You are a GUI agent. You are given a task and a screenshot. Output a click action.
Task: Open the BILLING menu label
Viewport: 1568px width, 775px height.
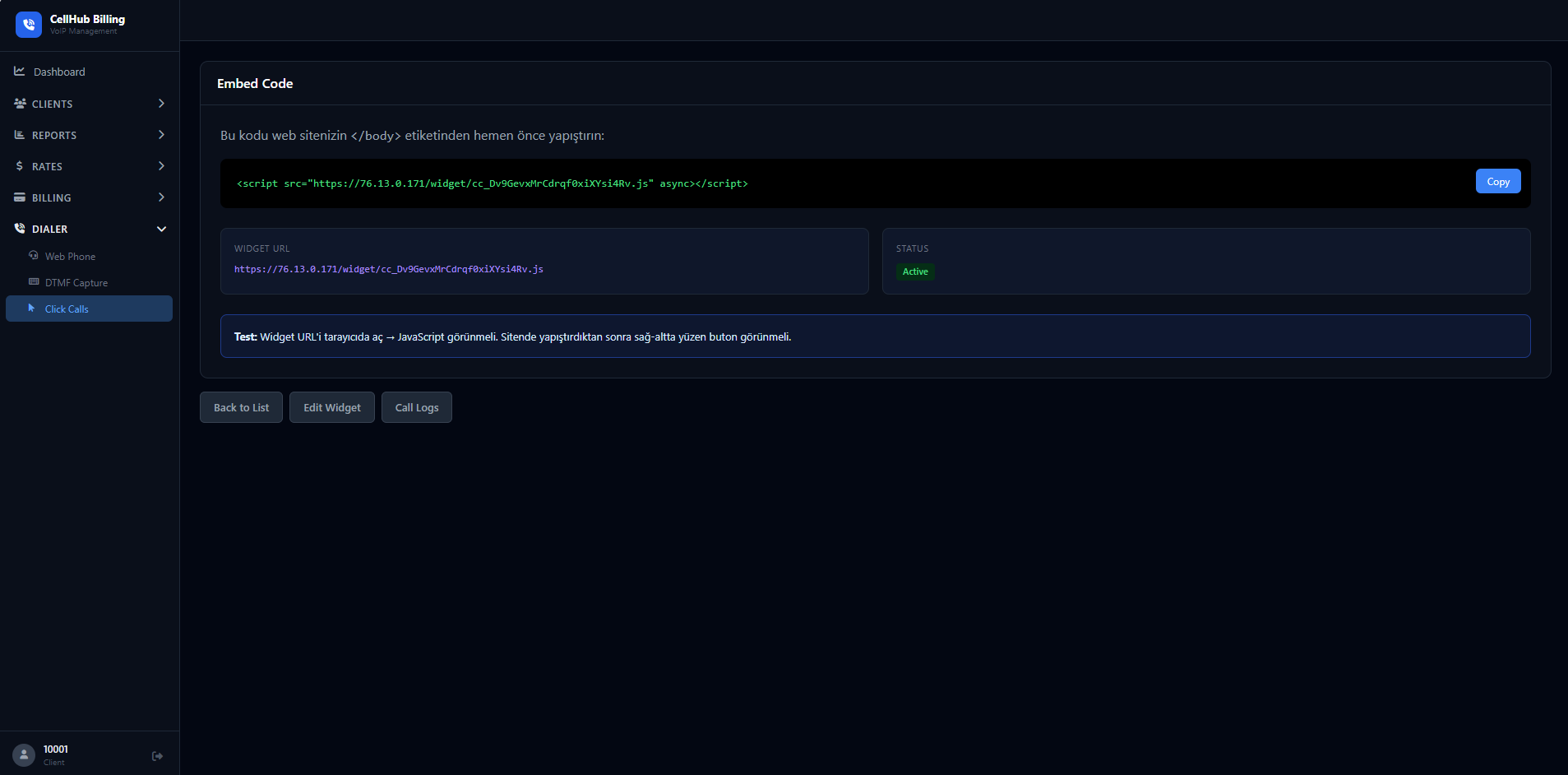point(51,198)
